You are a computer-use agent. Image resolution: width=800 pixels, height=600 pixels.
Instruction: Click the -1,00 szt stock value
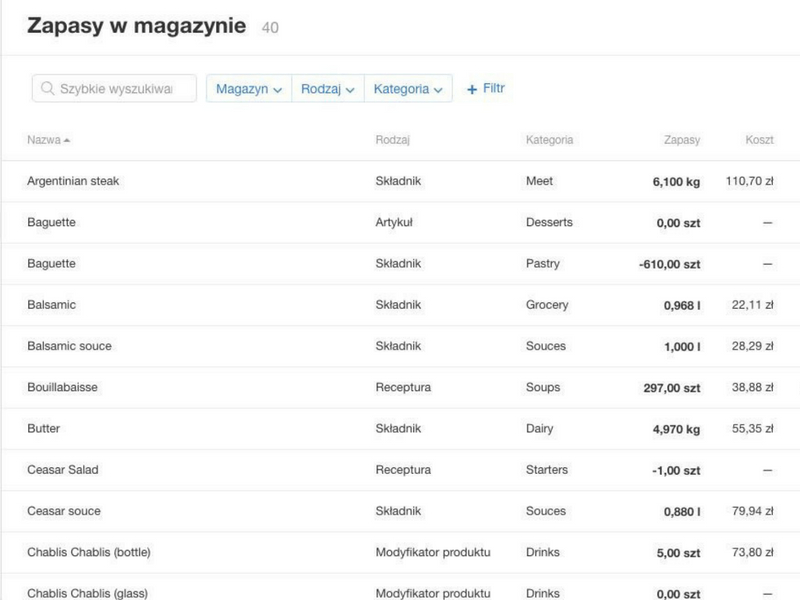[x=676, y=471]
